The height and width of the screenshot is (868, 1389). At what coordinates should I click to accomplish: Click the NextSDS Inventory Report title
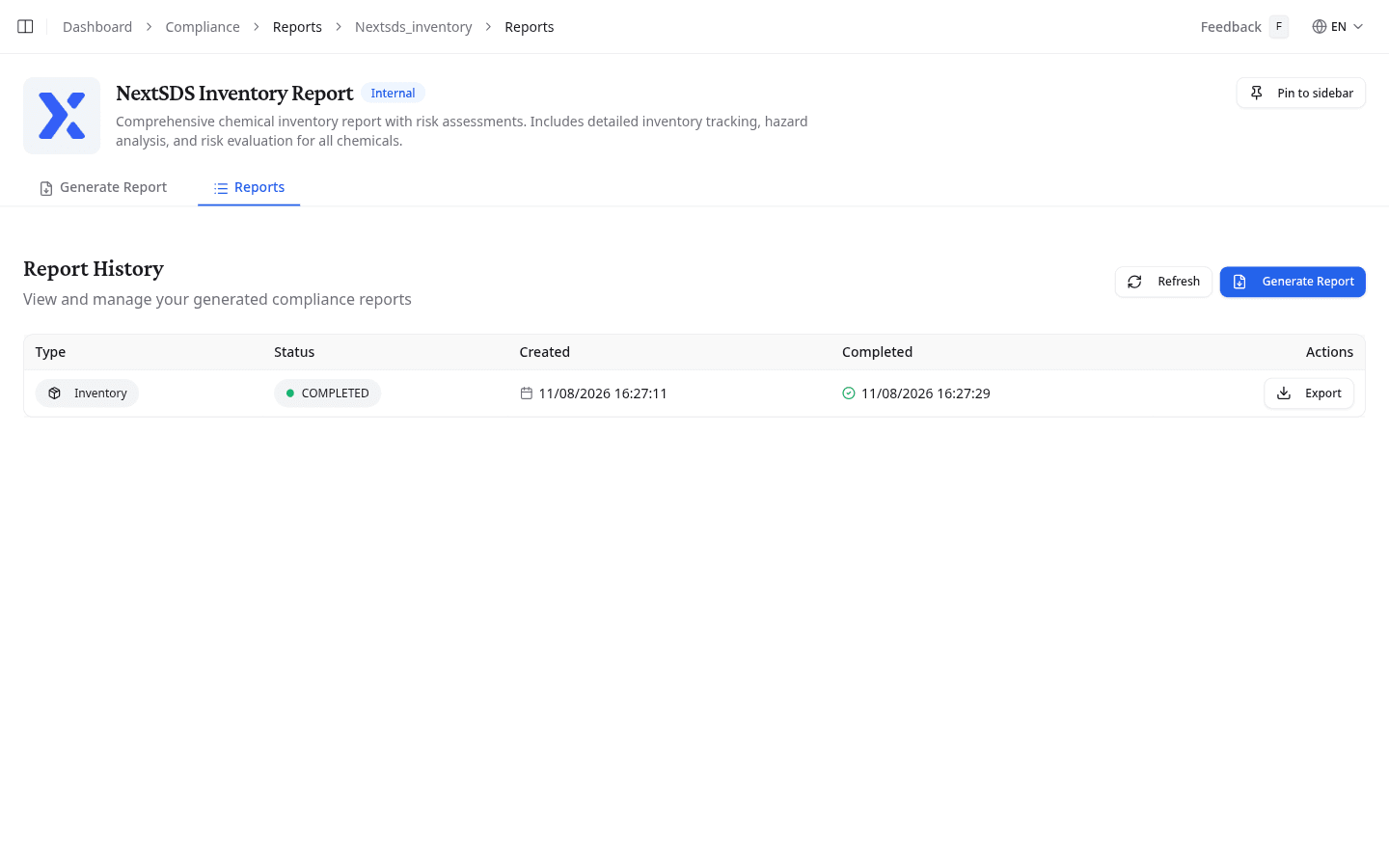click(x=234, y=94)
